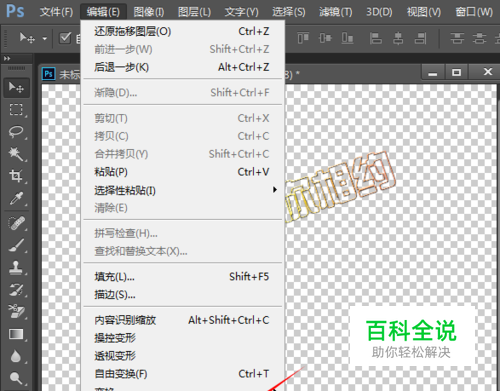
Task: Open the 图层(L) menu
Action: click(195, 12)
